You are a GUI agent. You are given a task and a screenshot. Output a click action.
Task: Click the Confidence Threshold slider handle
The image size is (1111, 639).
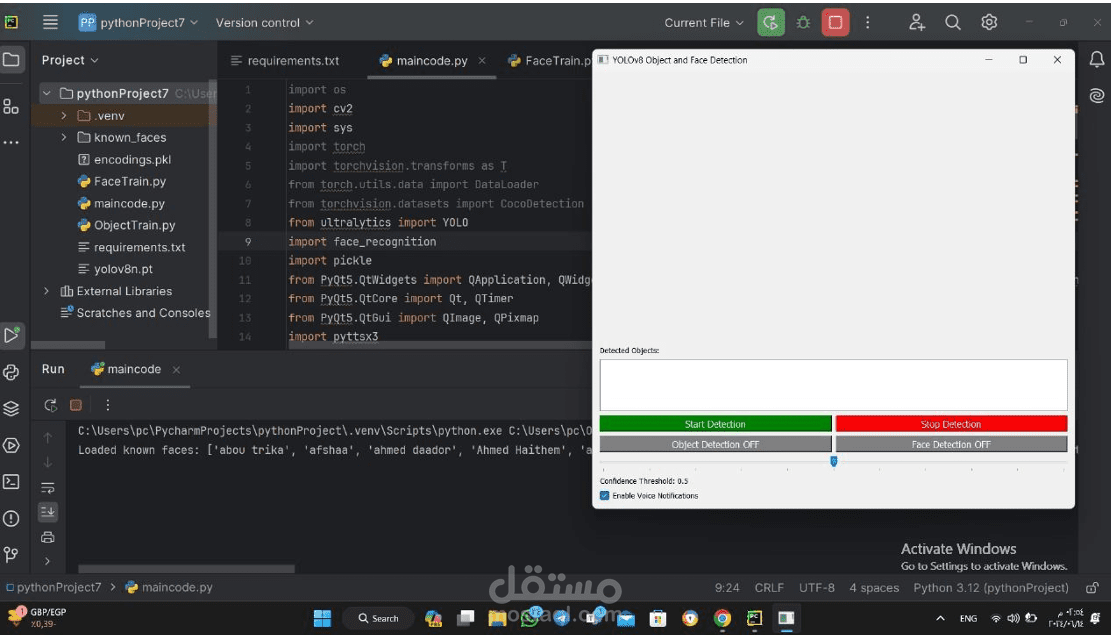(x=833, y=461)
